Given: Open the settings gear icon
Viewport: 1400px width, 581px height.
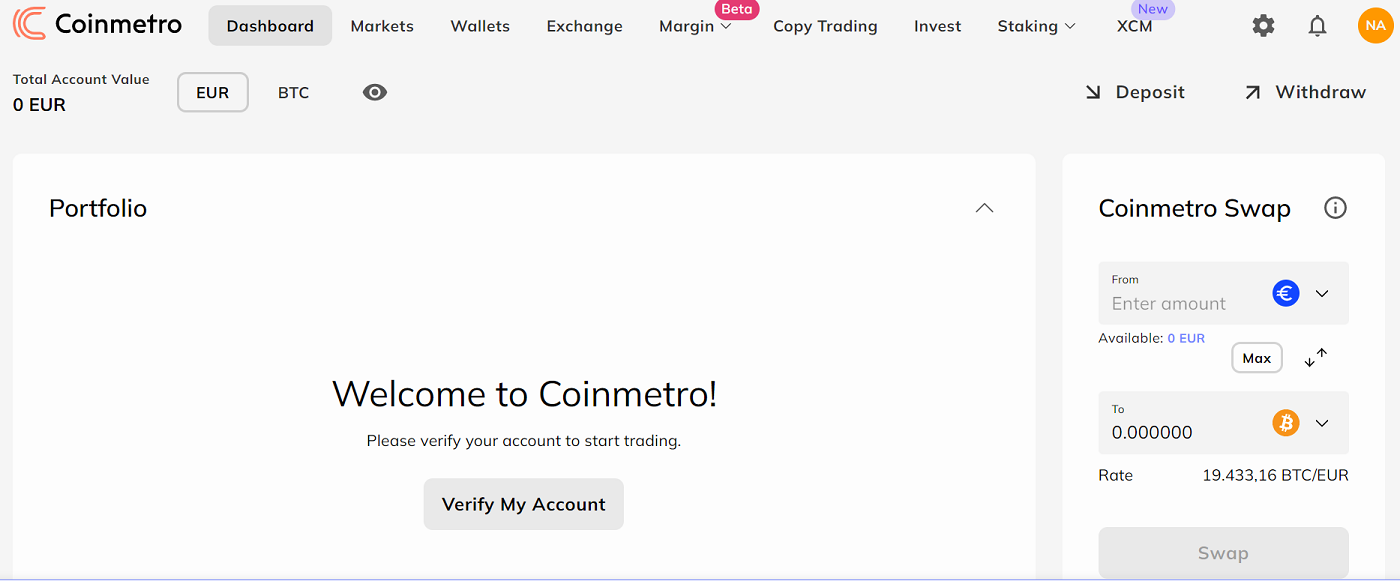Looking at the screenshot, I should coord(1263,25).
